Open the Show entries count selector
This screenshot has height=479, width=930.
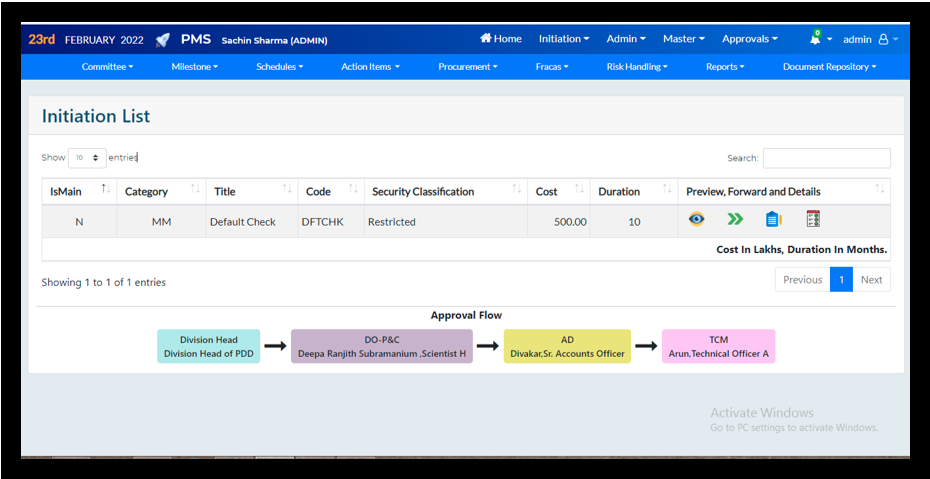[87, 158]
